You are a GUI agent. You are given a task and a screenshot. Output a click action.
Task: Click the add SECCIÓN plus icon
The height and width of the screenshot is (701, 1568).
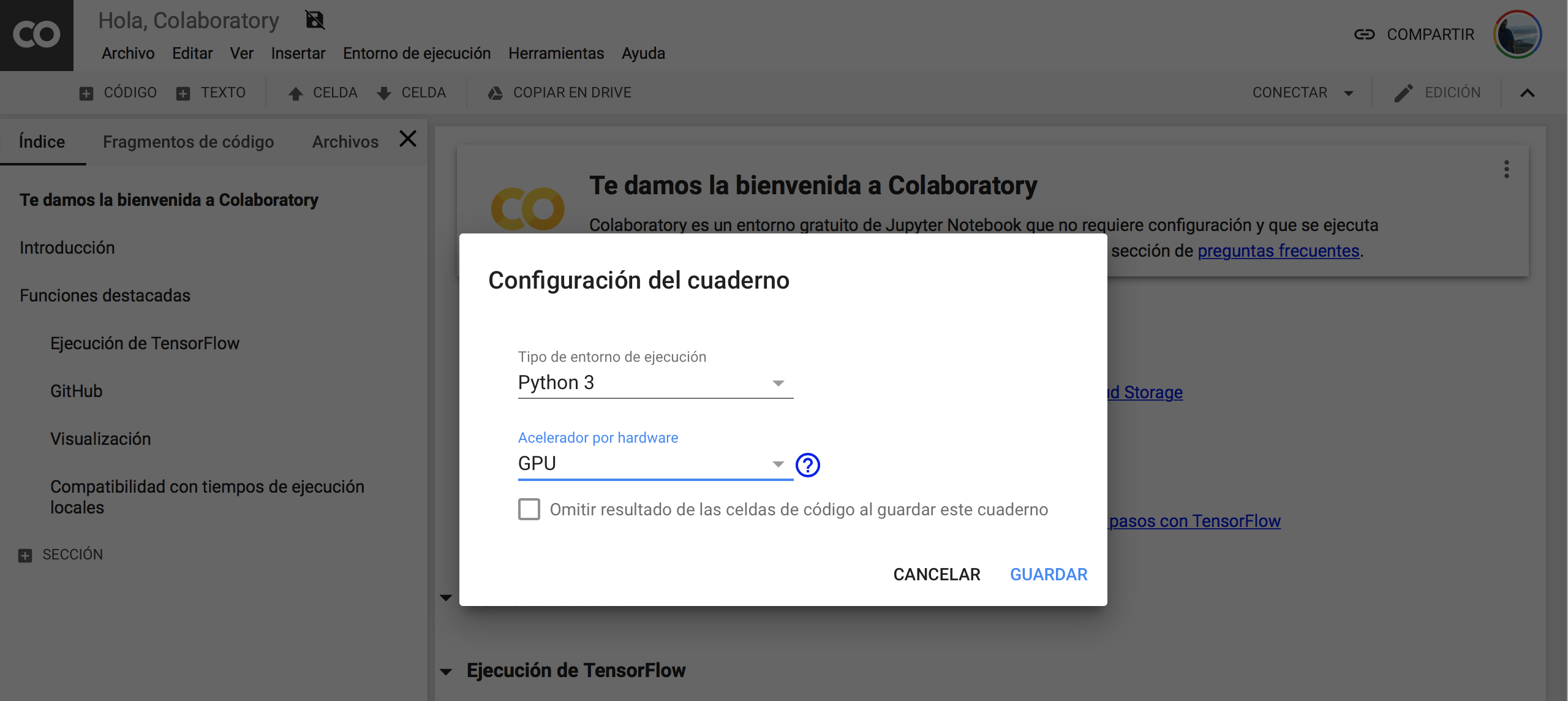(25, 555)
